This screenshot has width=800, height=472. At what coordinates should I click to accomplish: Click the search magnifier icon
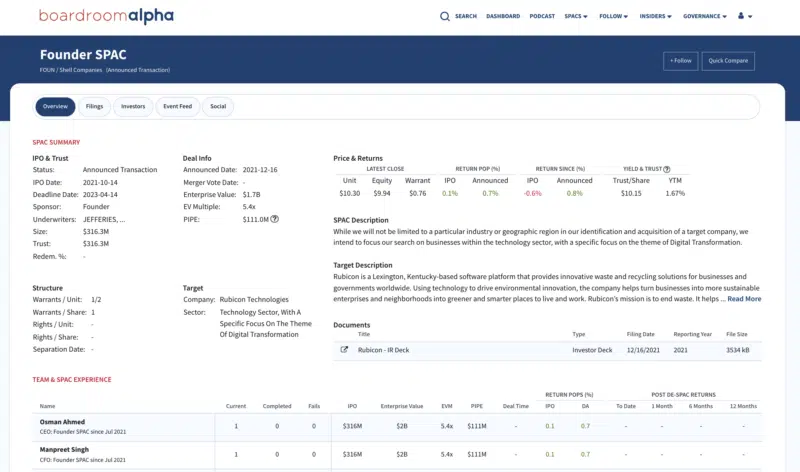pos(444,16)
